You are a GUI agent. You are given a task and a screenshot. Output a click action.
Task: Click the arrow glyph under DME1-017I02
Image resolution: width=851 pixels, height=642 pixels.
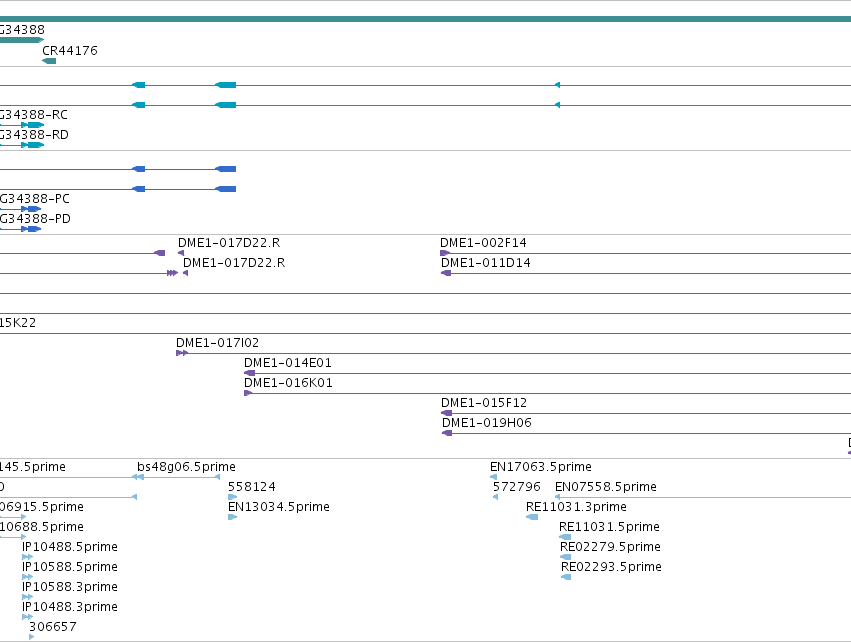182,353
